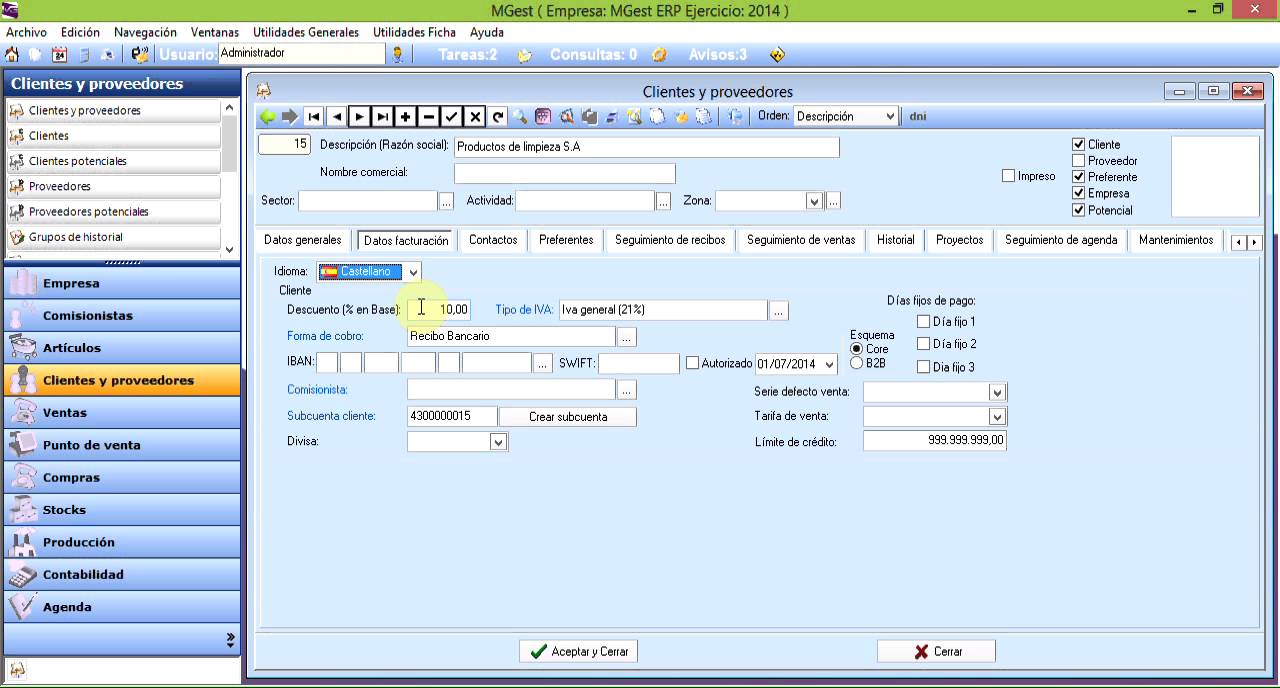
Task: Open the Idioma Castellano dropdown
Action: click(x=413, y=272)
